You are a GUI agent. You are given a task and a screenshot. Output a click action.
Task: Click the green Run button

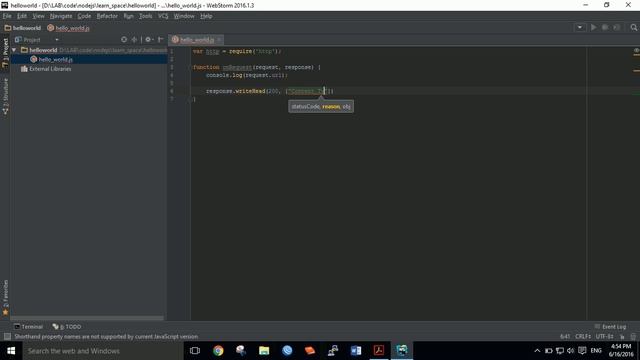(593, 27)
